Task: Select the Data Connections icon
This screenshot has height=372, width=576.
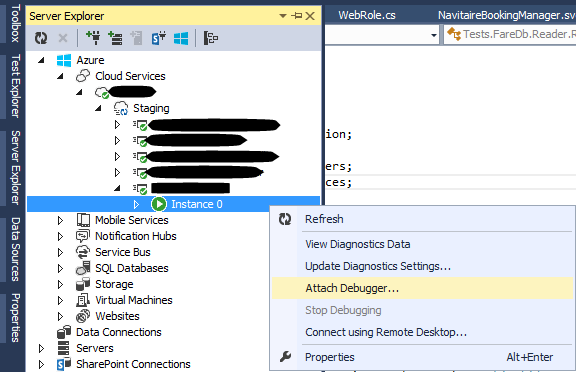Action: [64, 332]
